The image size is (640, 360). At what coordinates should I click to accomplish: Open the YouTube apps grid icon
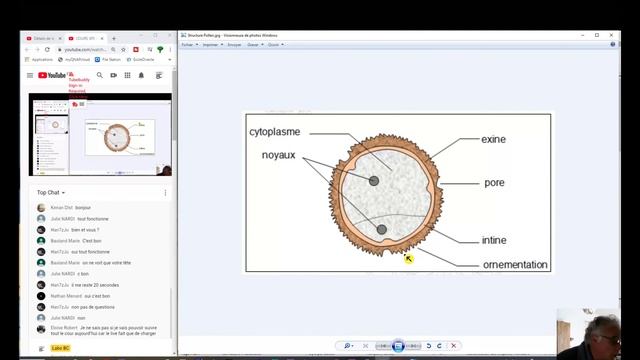click(x=127, y=75)
